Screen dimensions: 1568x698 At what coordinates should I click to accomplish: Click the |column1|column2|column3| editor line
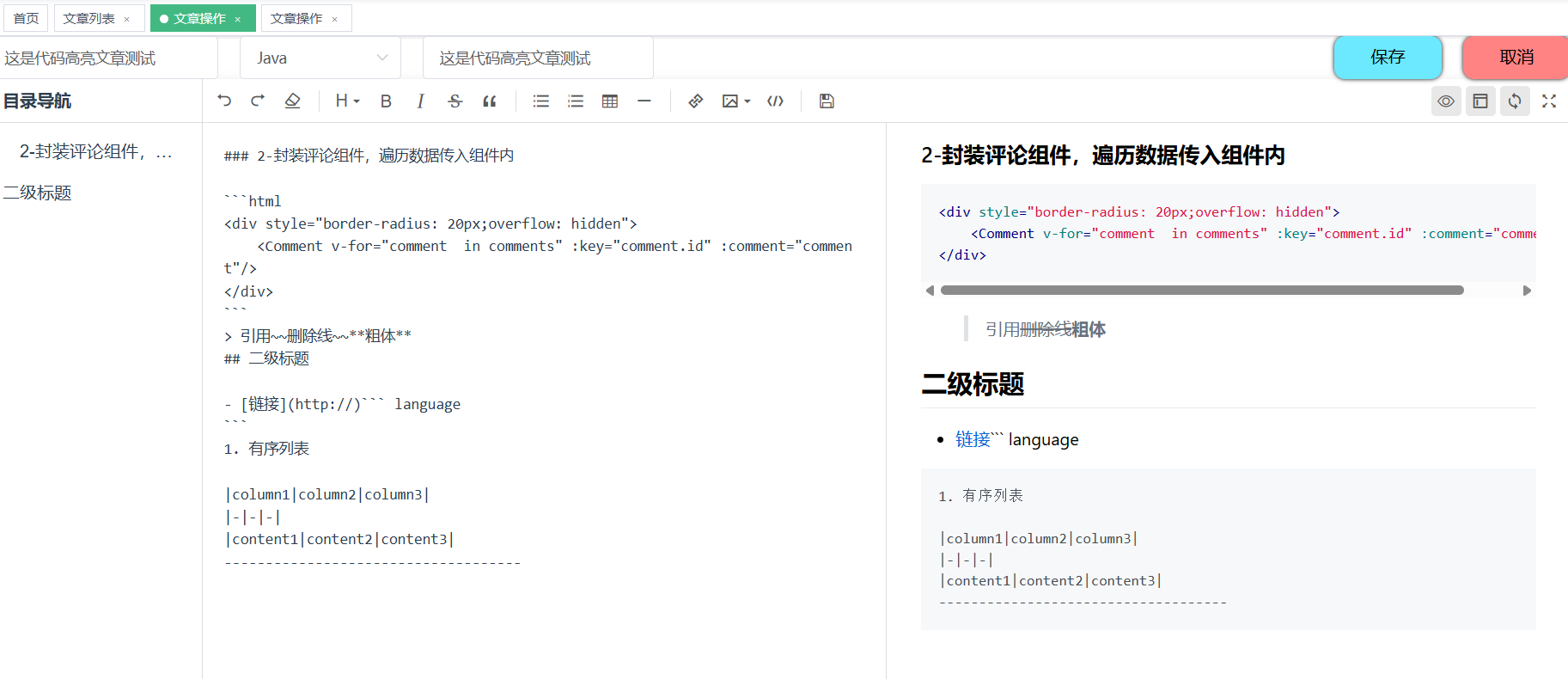click(326, 494)
